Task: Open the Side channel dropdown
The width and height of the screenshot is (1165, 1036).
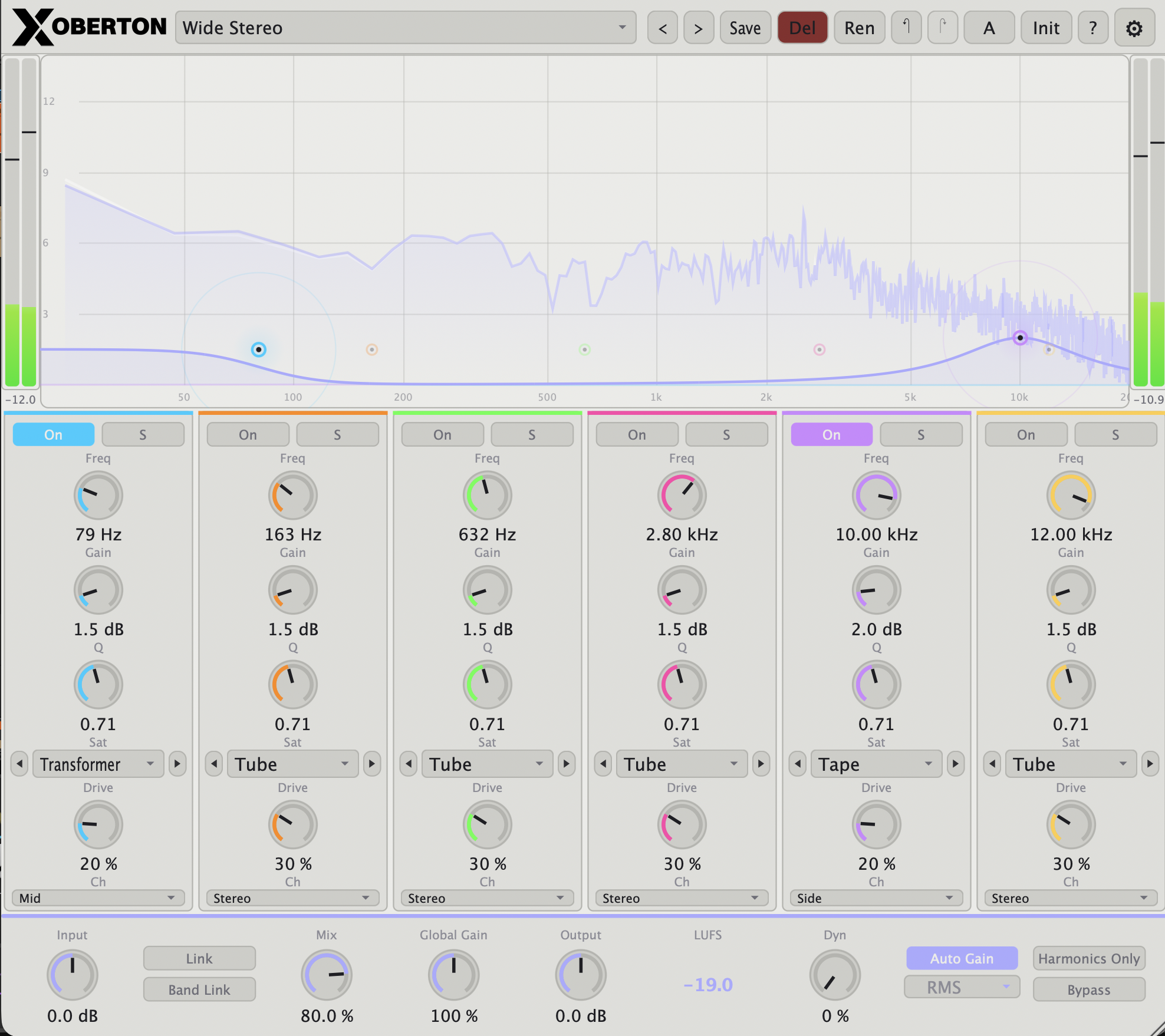Action: [x=876, y=898]
